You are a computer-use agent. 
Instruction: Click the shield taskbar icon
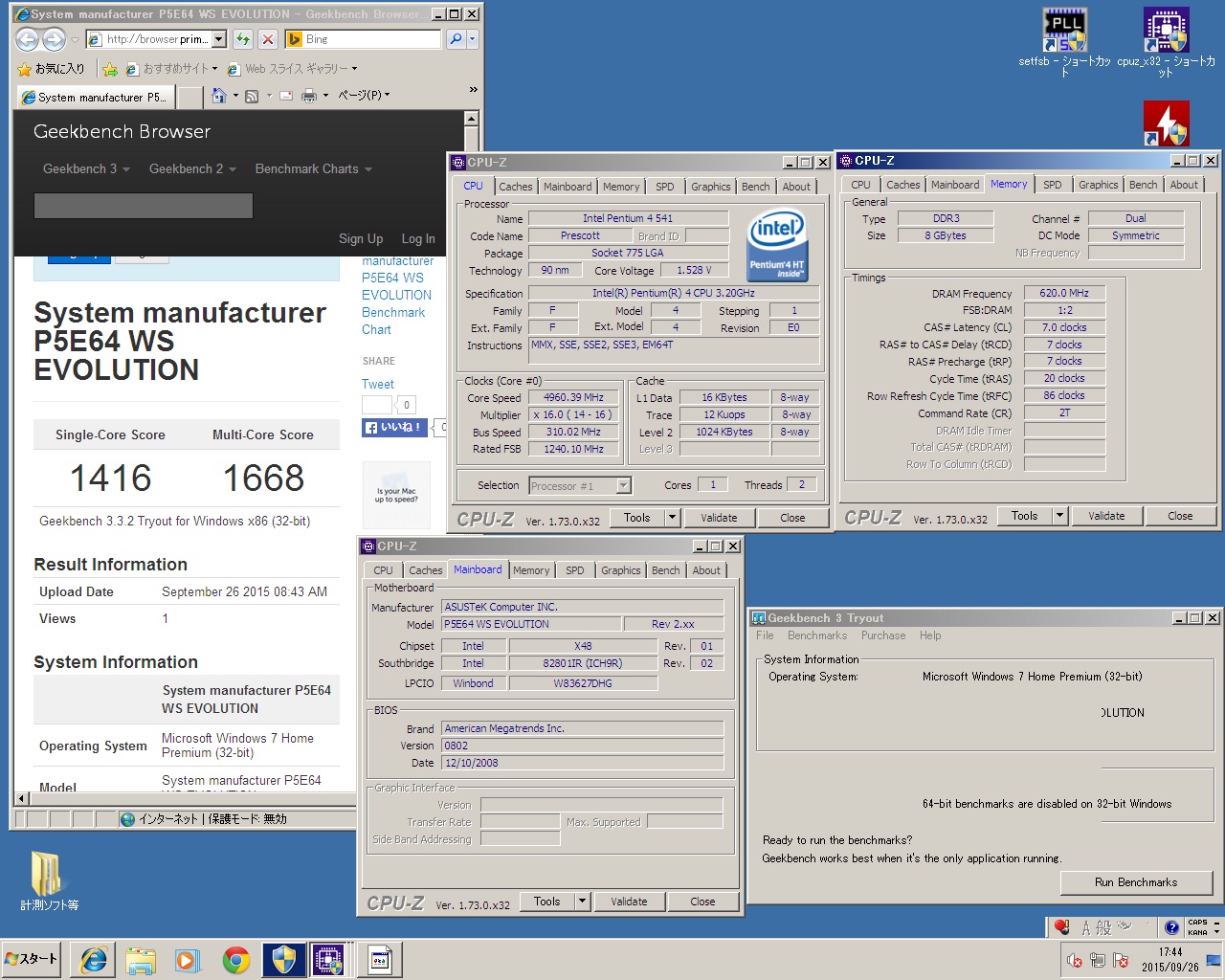pos(283,960)
